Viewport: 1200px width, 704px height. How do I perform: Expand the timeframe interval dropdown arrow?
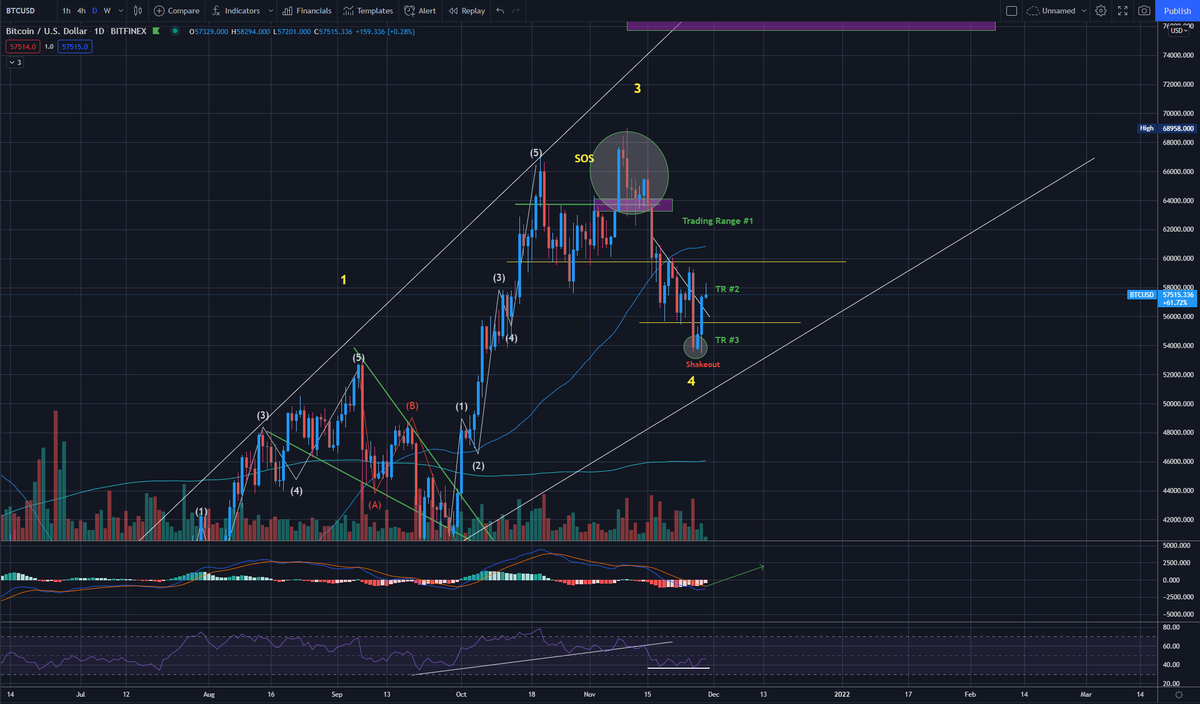120,10
